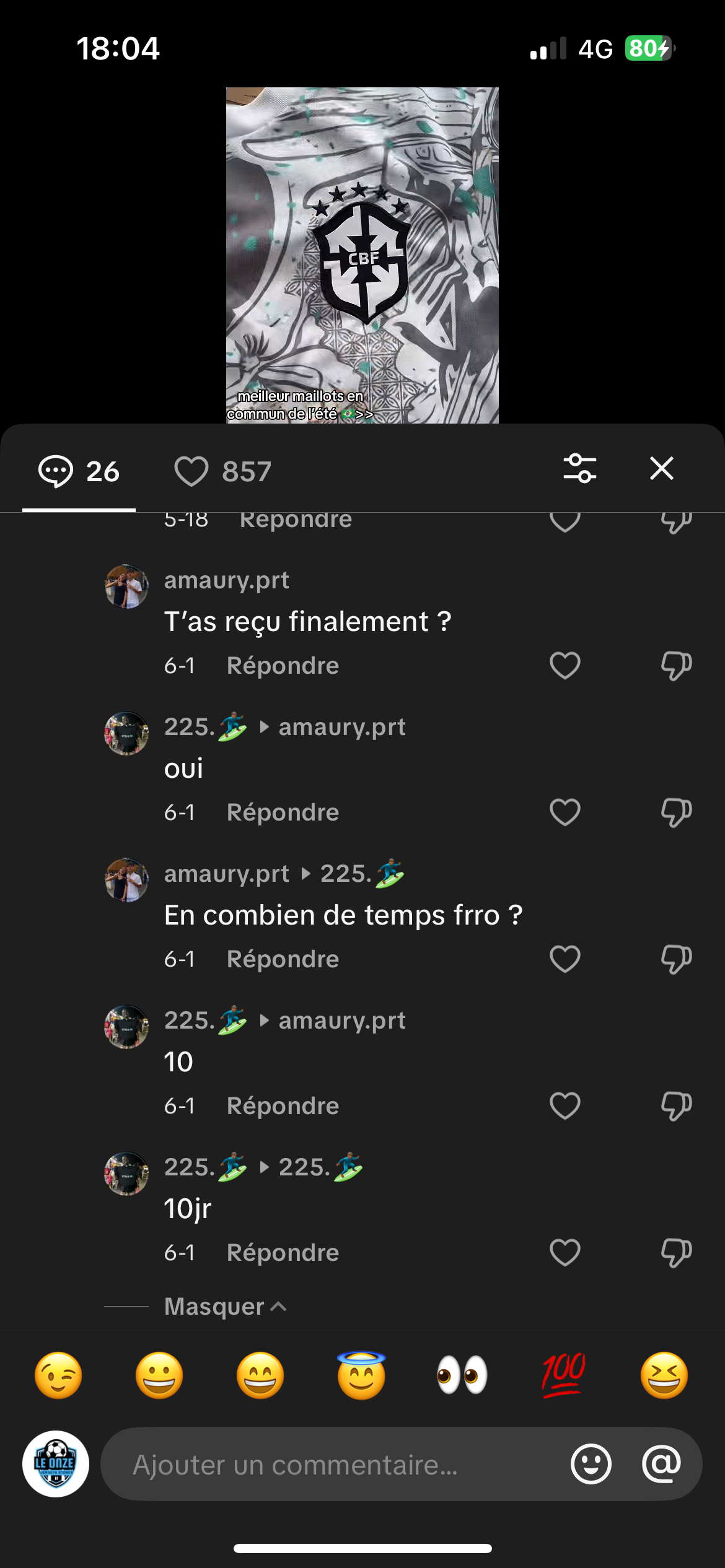
Task: Open the comment filter settings icon
Action: (579, 468)
